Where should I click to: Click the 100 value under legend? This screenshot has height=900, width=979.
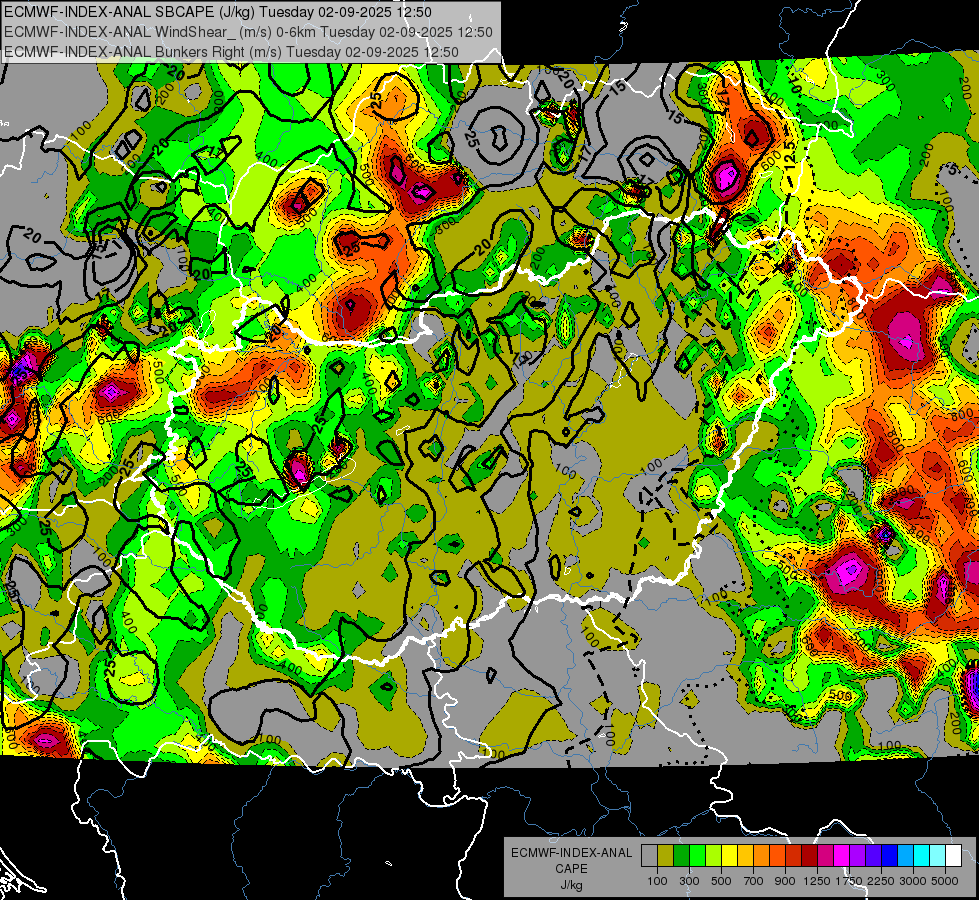[657, 881]
